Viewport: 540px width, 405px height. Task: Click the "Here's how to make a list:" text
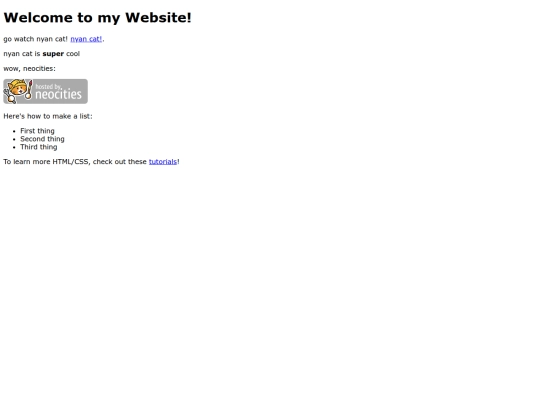click(x=48, y=116)
